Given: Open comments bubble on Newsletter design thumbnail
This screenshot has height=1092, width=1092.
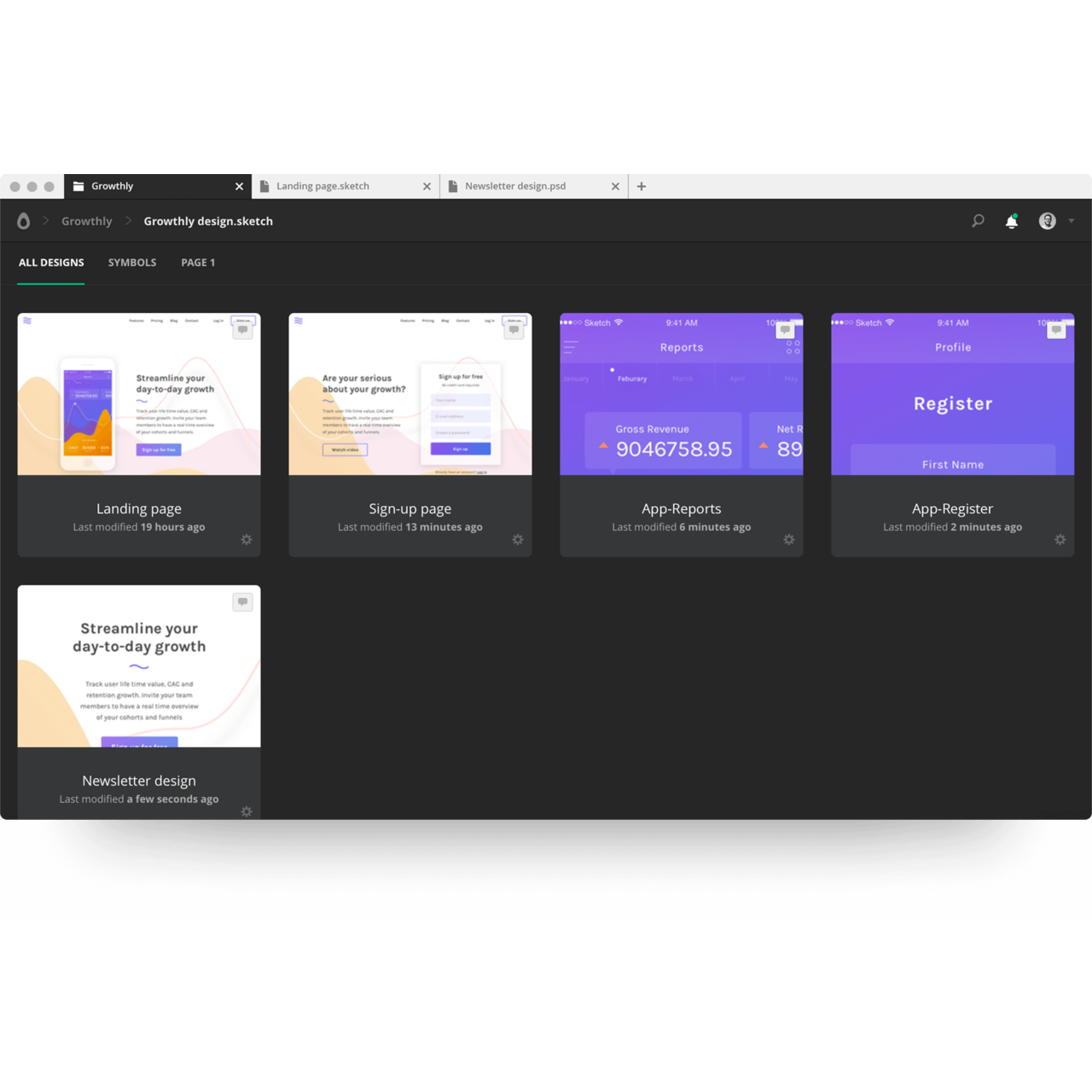Looking at the screenshot, I should (243, 602).
